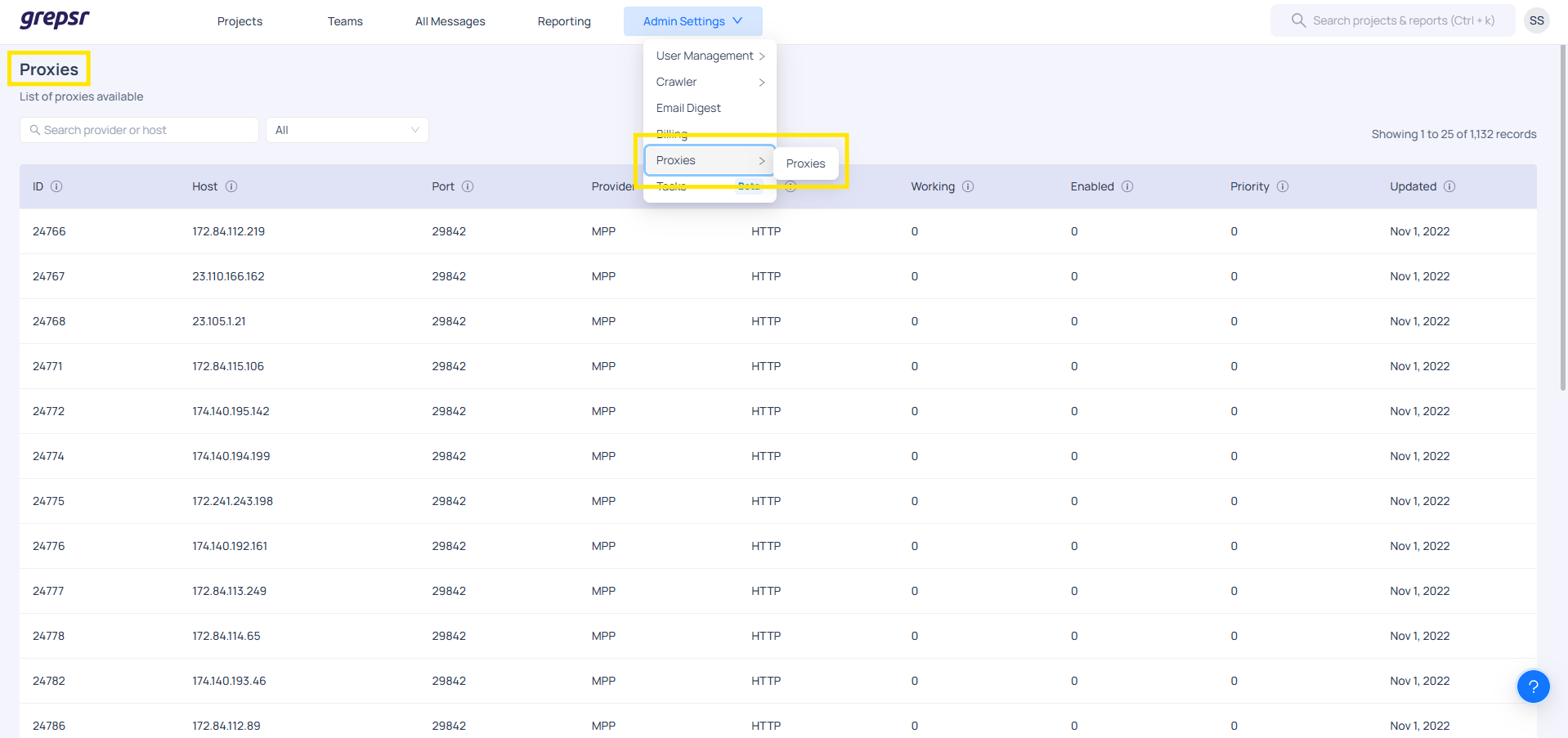1568x738 pixels.
Task: Open the All filter dropdown
Action: click(347, 130)
